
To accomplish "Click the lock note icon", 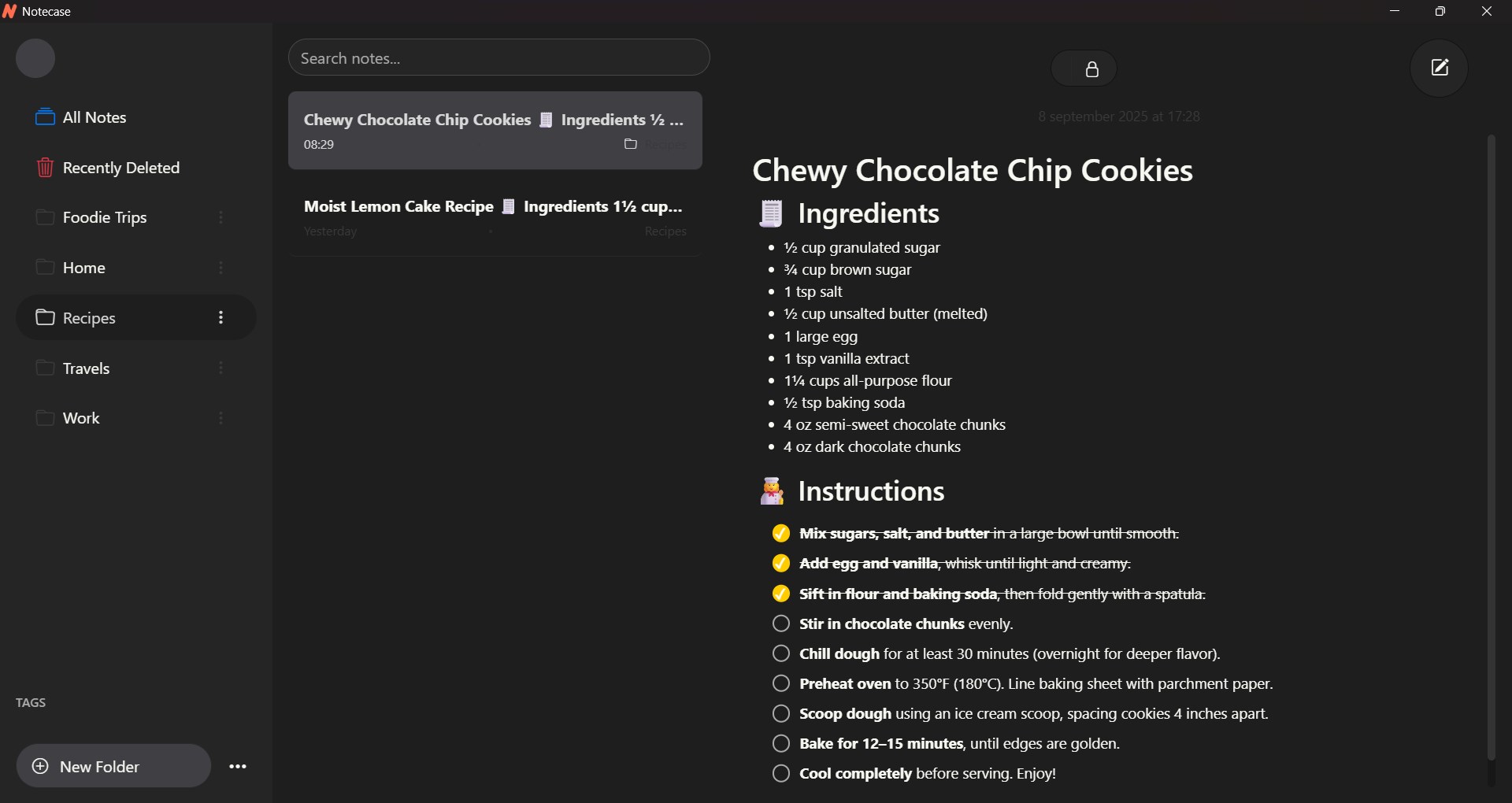I will coord(1091,69).
